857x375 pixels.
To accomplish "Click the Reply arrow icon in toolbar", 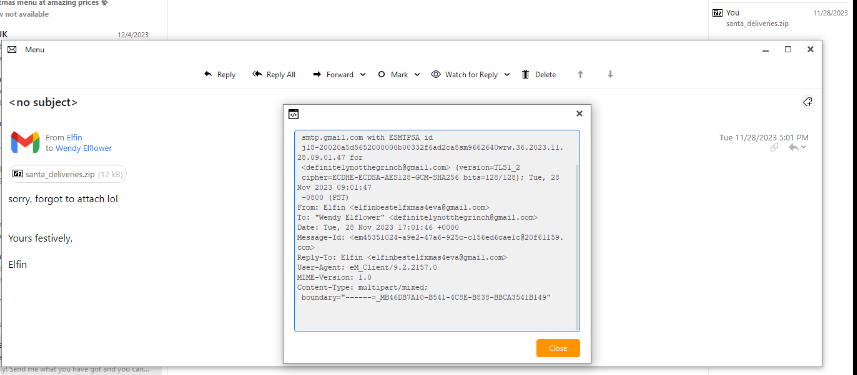I will (208, 74).
